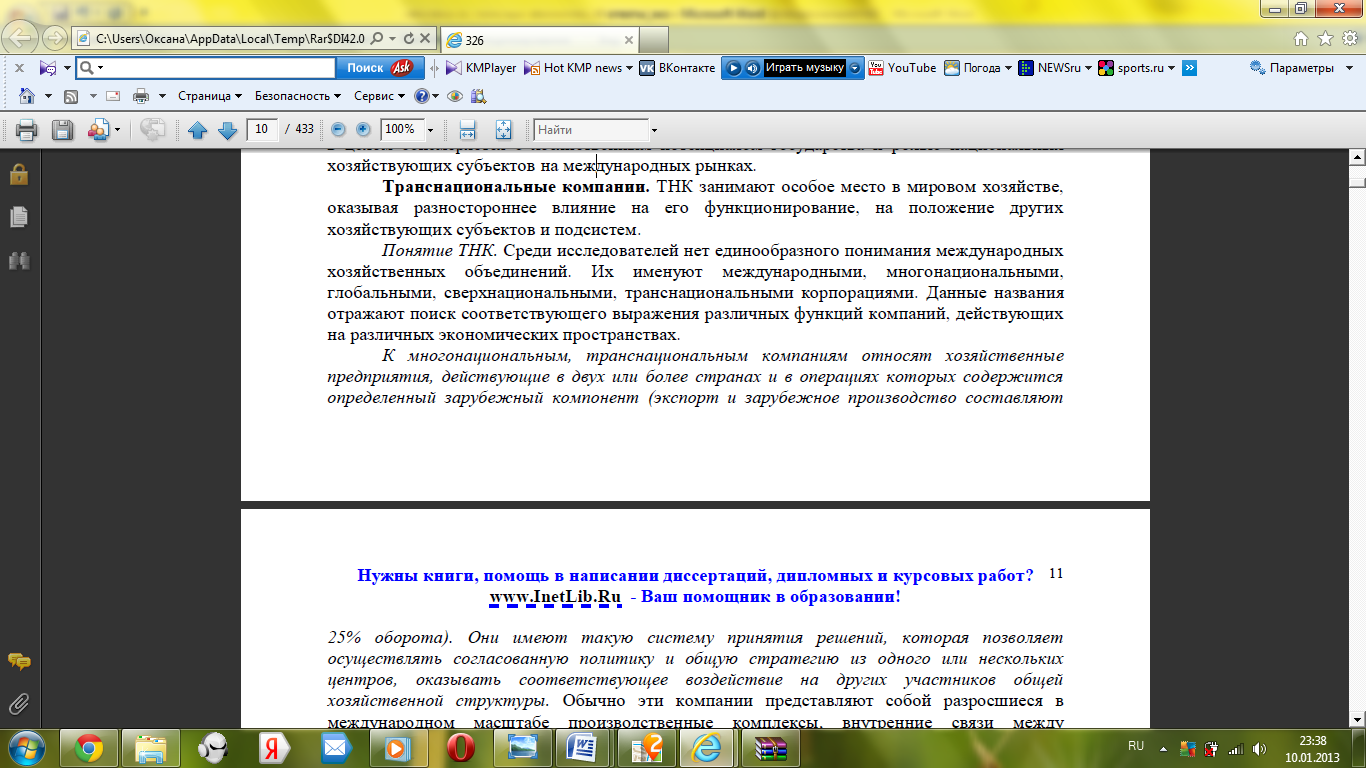
Task: Open Google Chrome from the taskbar
Action: [88, 747]
